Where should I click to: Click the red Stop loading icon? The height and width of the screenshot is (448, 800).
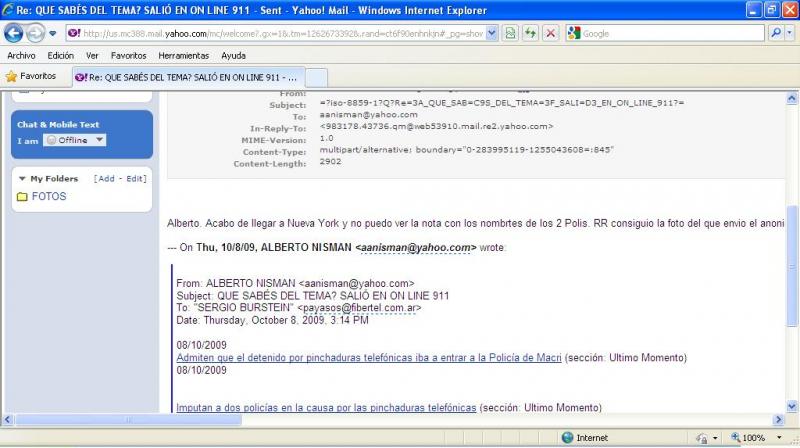(550, 33)
